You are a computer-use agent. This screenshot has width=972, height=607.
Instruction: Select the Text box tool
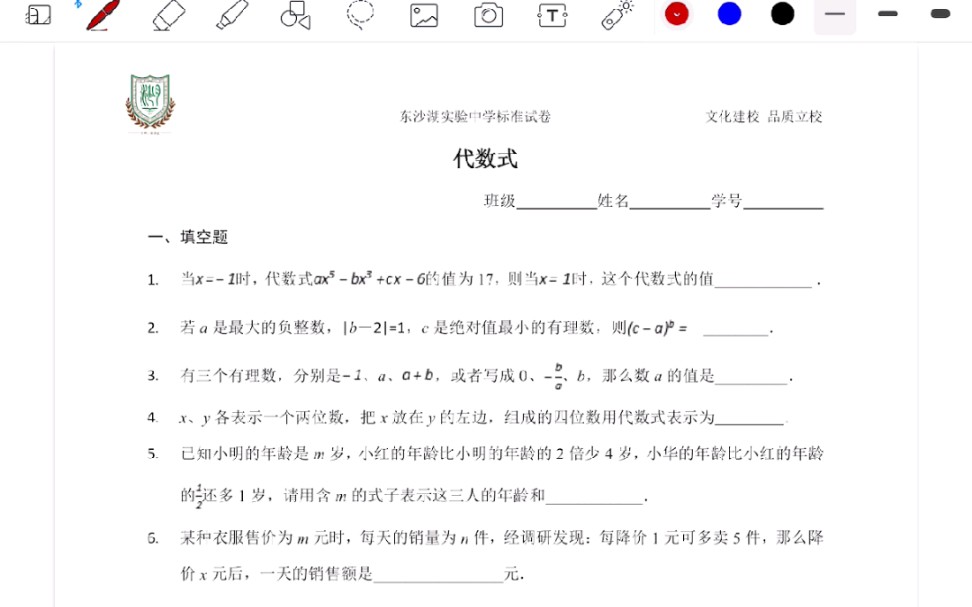552,15
